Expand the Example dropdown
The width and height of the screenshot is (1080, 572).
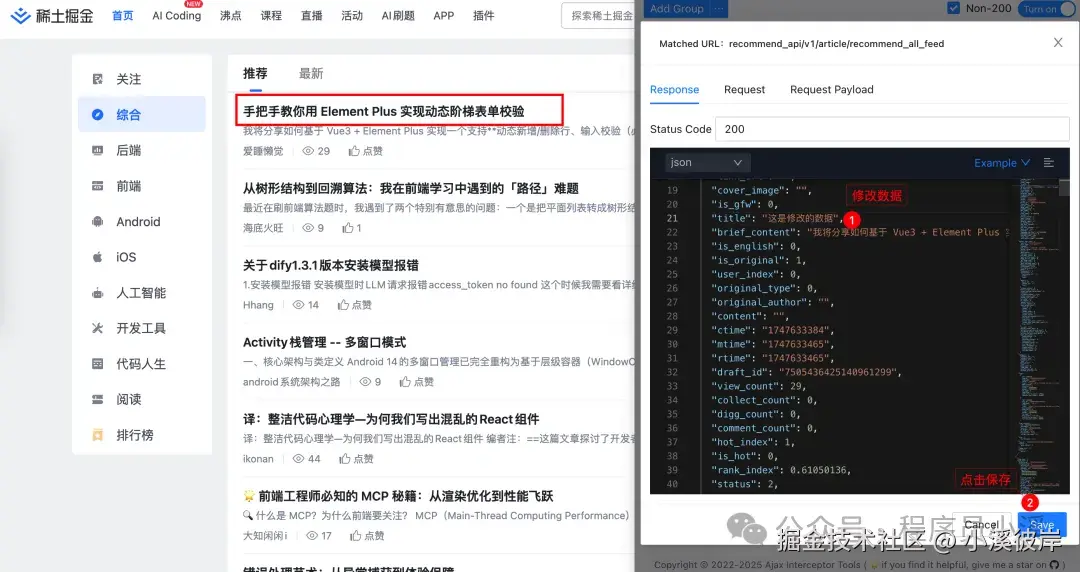point(1001,163)
